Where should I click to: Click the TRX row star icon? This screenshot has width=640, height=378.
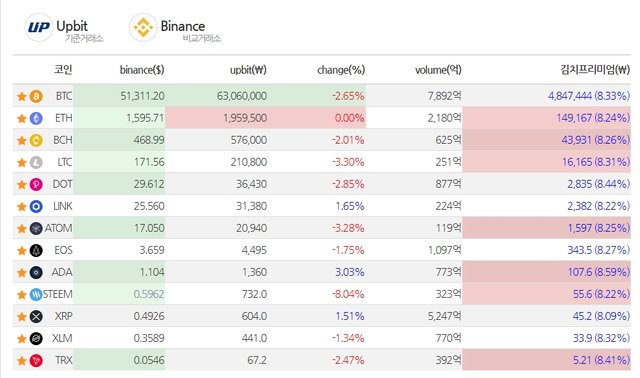click(x=22, y=361)
